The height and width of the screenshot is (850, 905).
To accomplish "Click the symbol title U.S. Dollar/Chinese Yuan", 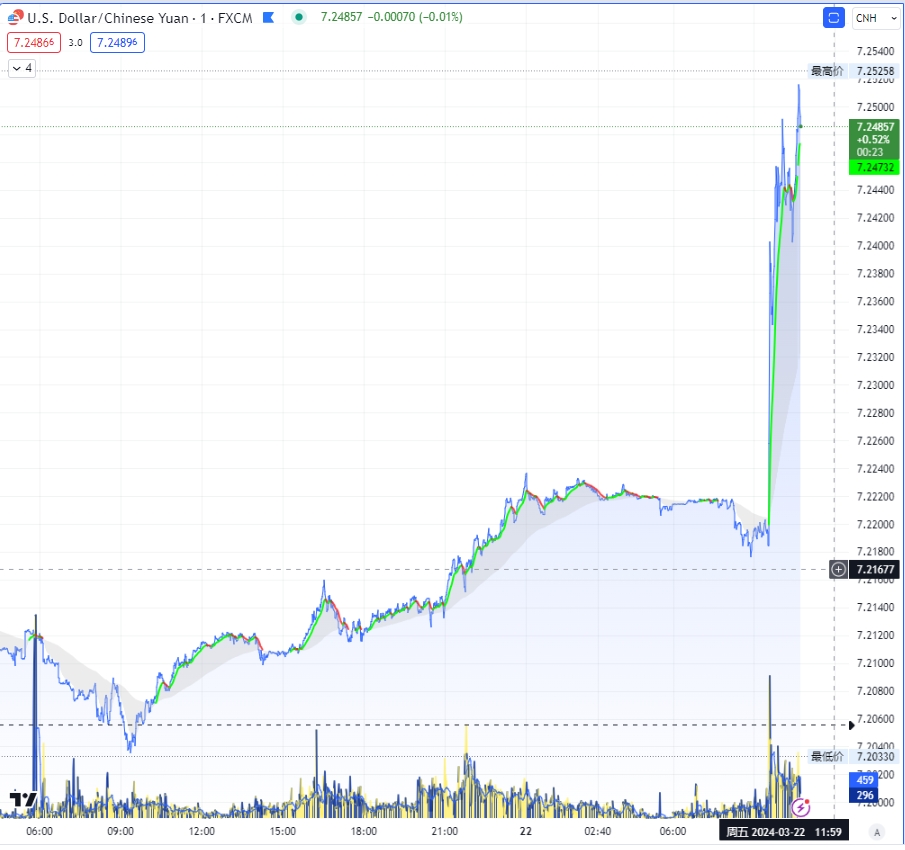I will 108,18.
